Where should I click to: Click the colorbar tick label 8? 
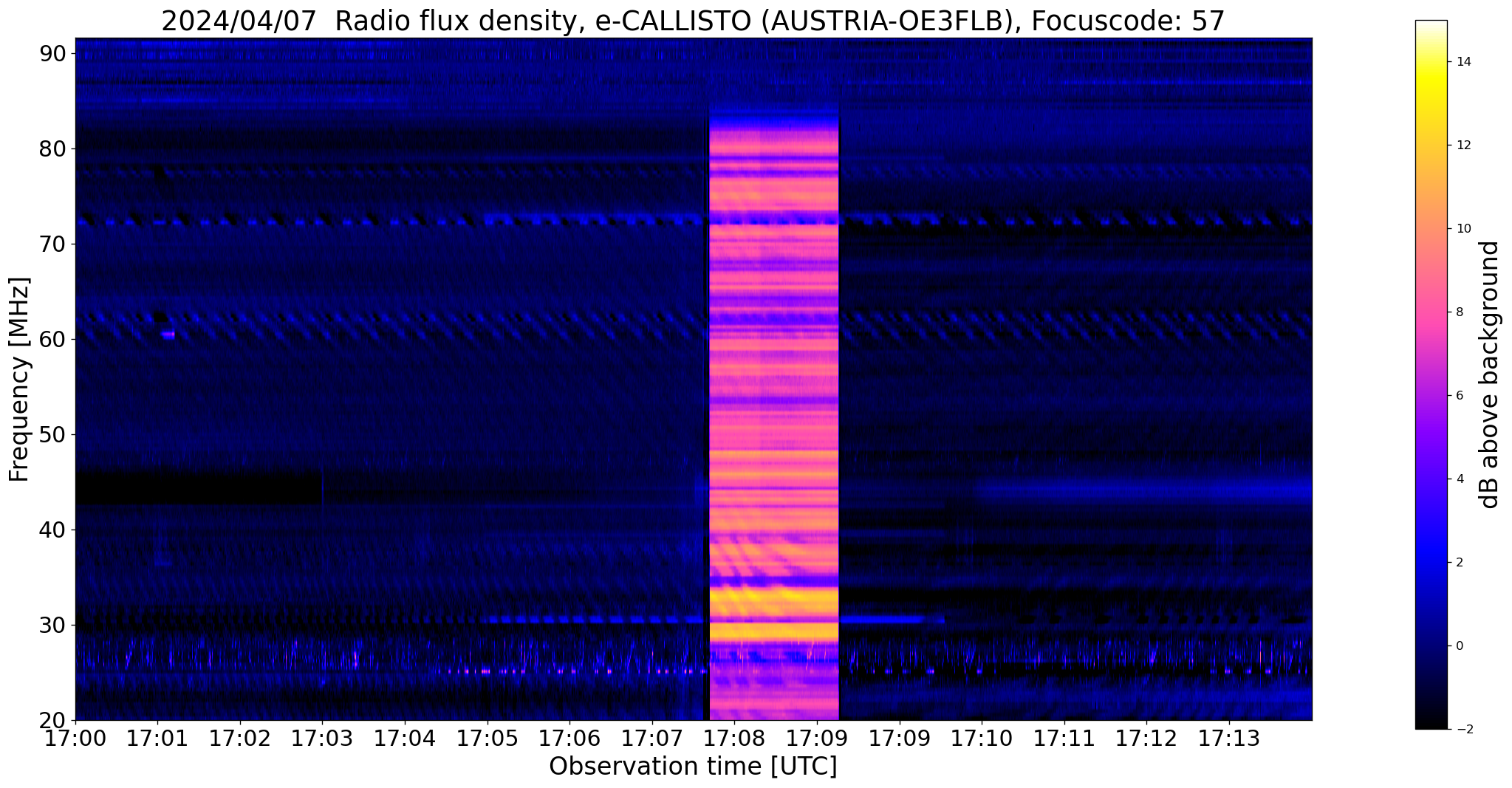[x=1460, y=312]
